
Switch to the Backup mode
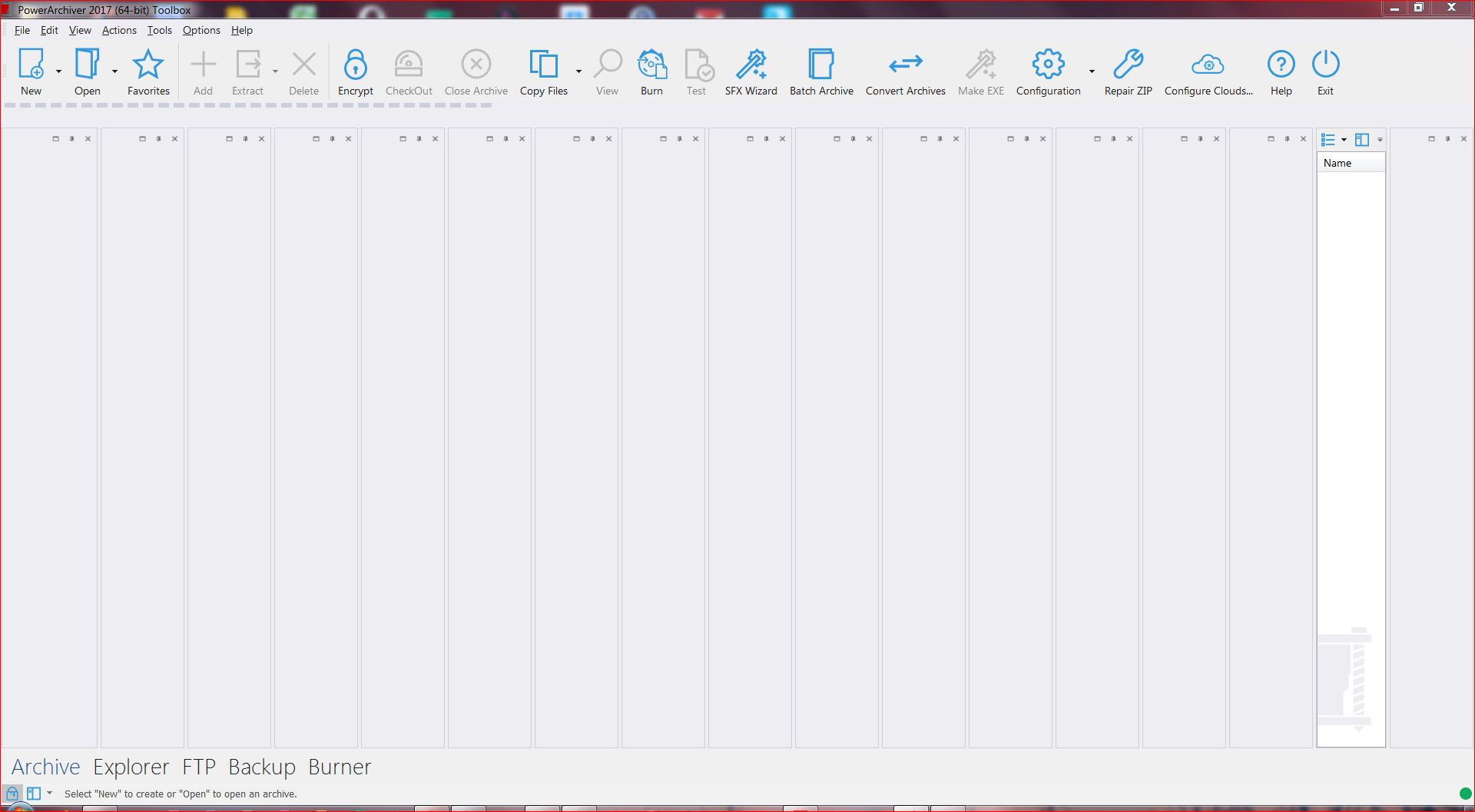click(x=261, y=767)
